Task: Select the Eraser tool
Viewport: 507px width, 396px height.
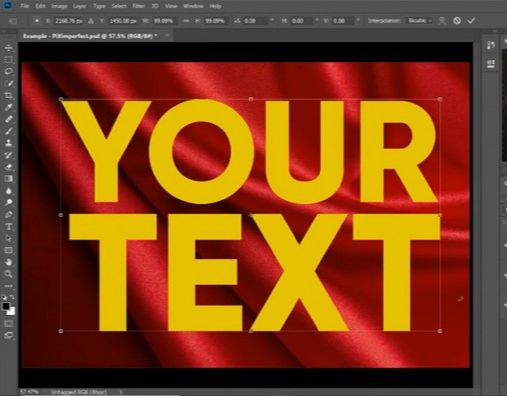Action: pos(9,167)
